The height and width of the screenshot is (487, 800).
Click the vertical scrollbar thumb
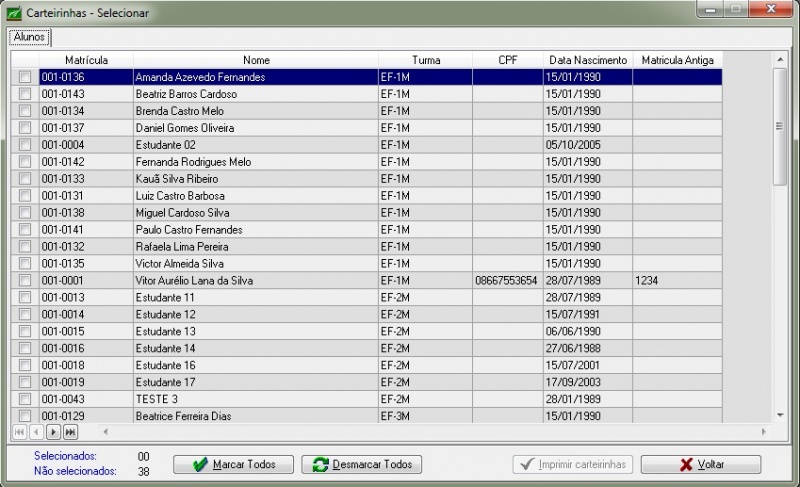pos(779,125)
